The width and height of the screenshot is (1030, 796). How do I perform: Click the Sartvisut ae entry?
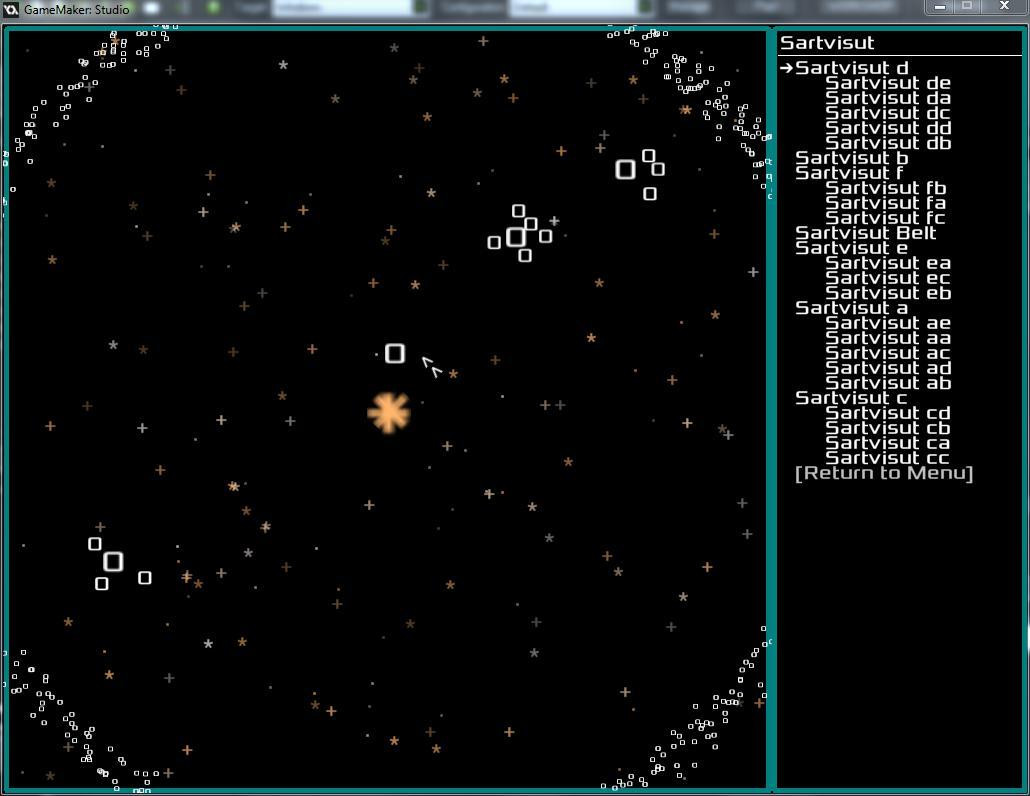click(887, 324)
